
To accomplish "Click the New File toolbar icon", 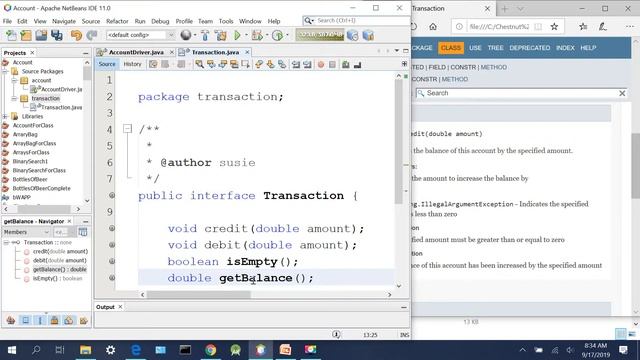I will point(11,36).
